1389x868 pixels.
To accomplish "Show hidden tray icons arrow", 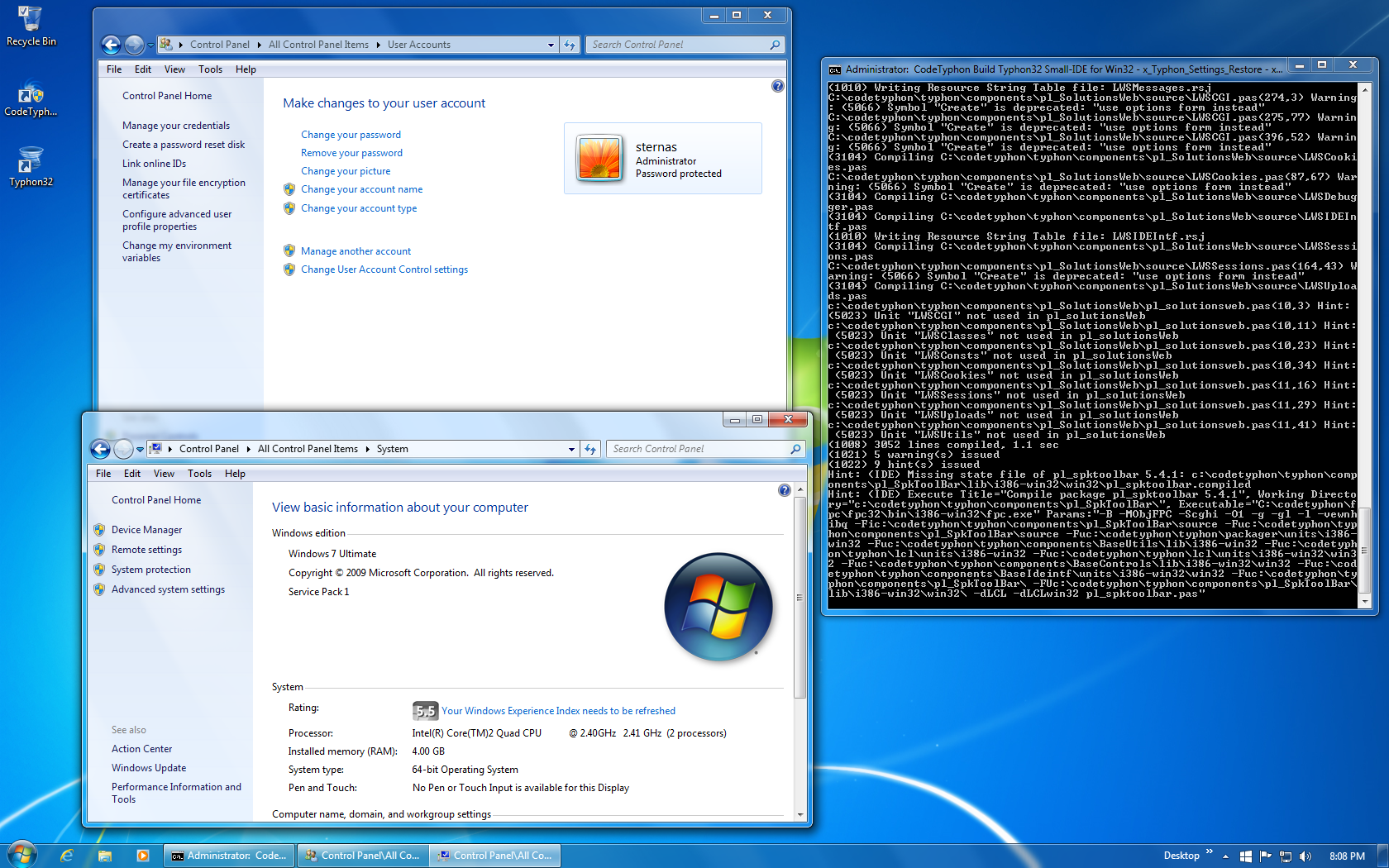I will (x=1225, y=856).
